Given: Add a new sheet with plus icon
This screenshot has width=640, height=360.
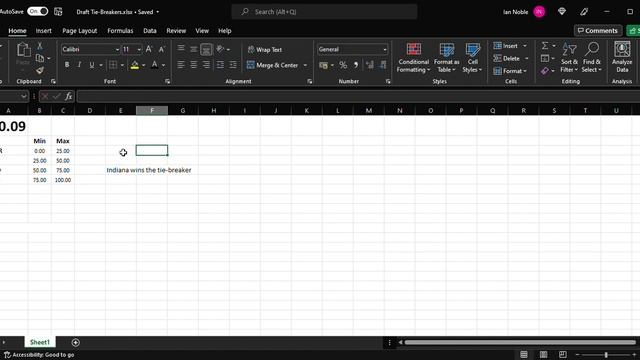Looking at the screenshot, I should coord(76,342).
